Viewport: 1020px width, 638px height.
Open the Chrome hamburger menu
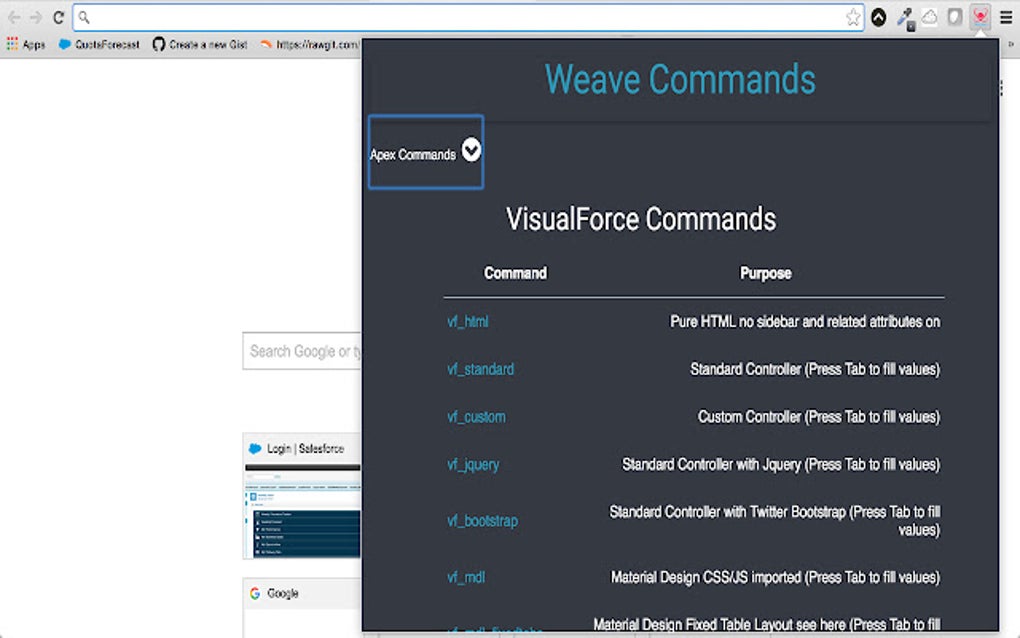tap(1008, 17)
